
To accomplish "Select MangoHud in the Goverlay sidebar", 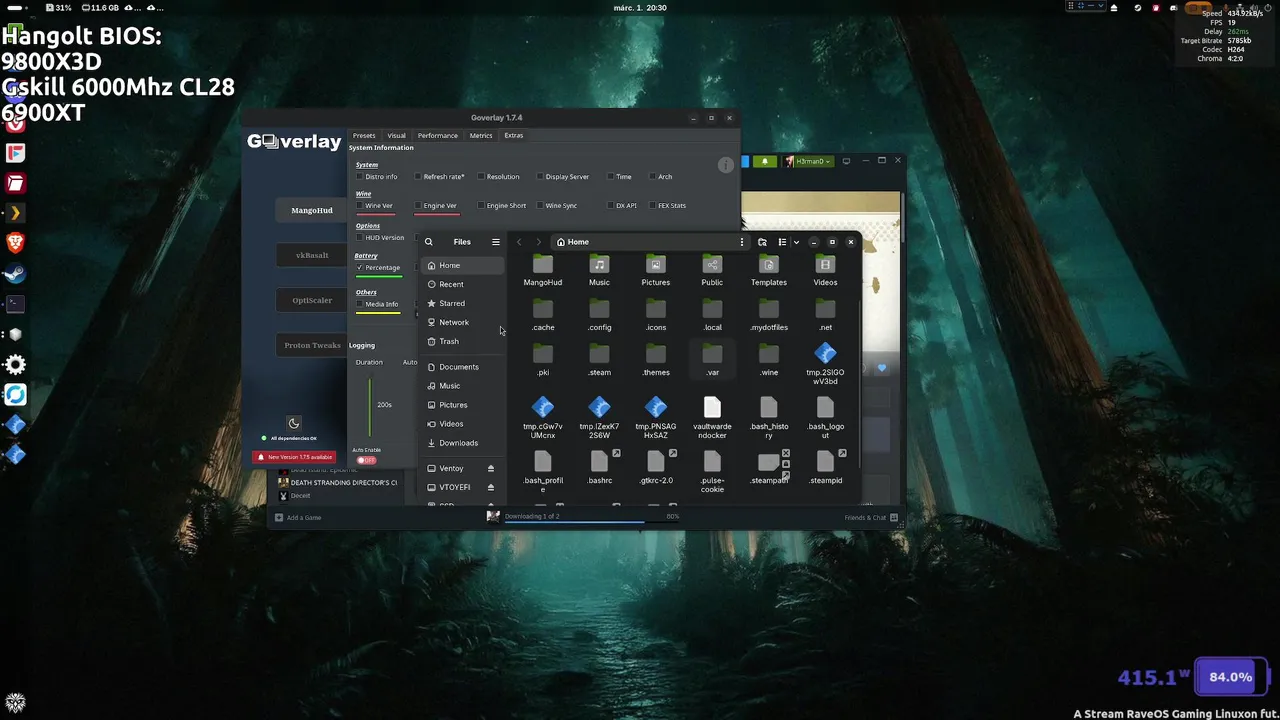I will click(312, 210).
